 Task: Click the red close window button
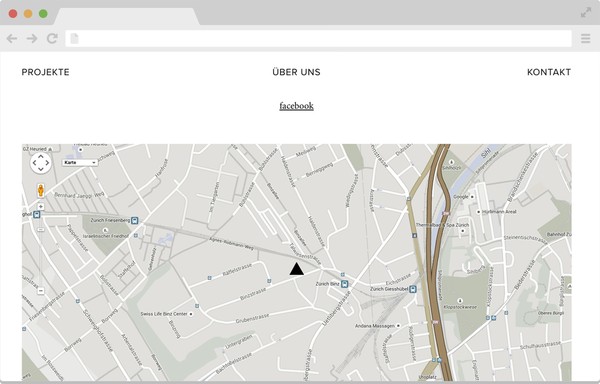pos(13,14)
